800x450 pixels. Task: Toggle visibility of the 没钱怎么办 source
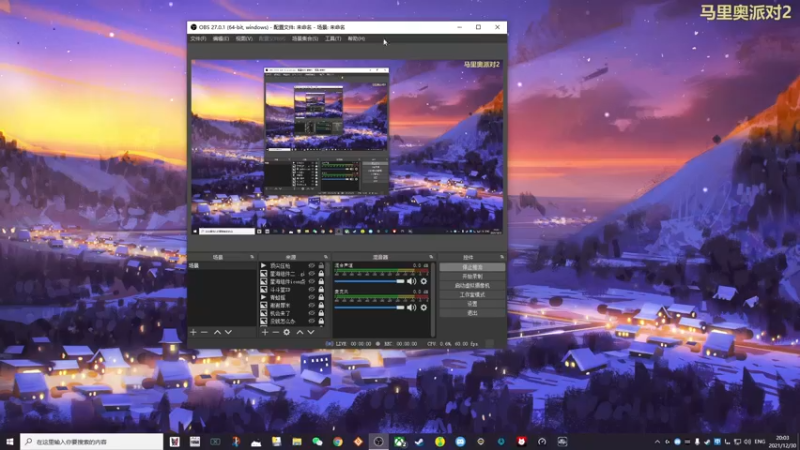coord(312,321)
